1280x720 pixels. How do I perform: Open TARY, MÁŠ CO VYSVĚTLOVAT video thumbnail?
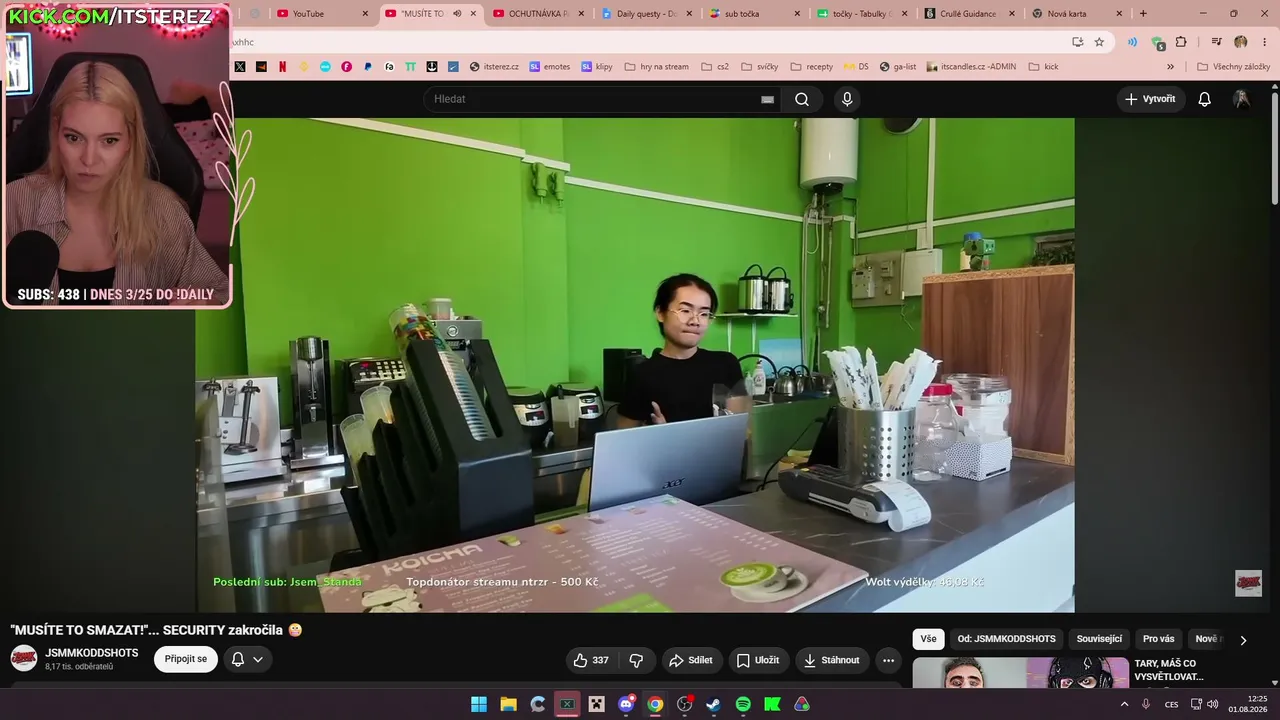[x=1021, y=673]
